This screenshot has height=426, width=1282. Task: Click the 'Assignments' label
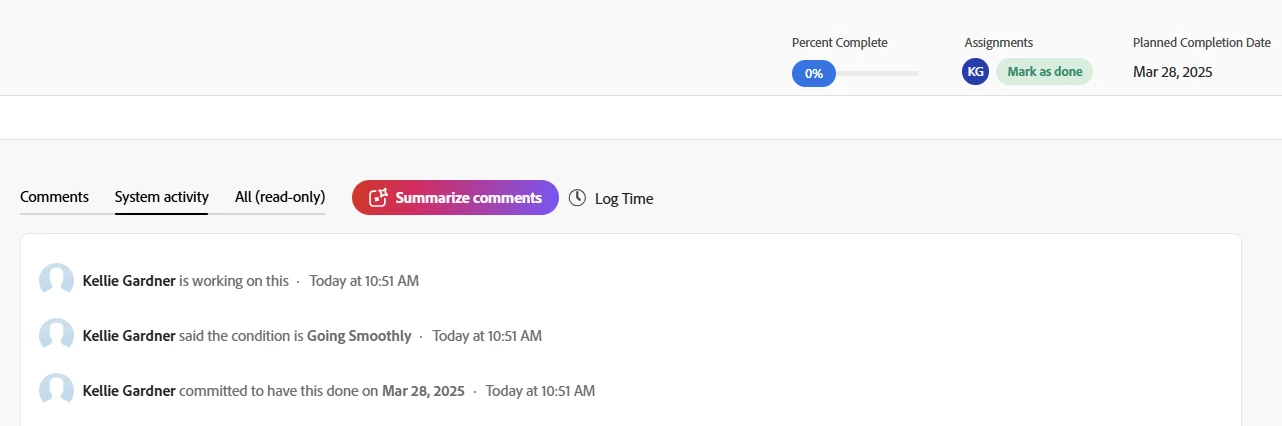pos(999,43)
